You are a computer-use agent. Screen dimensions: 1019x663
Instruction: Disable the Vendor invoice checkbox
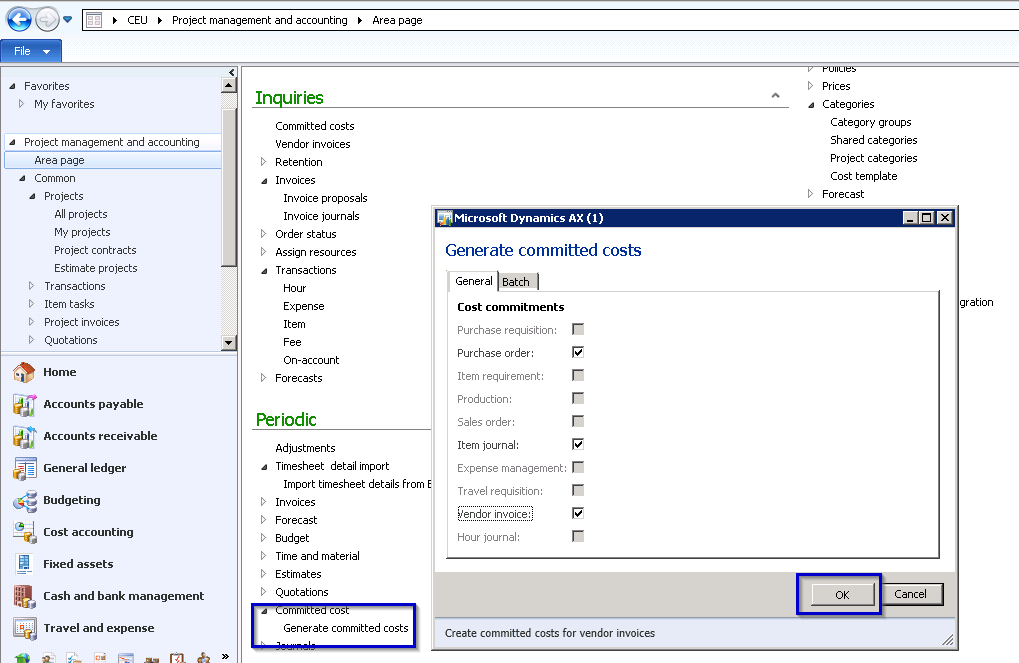[x=578, y=513]
